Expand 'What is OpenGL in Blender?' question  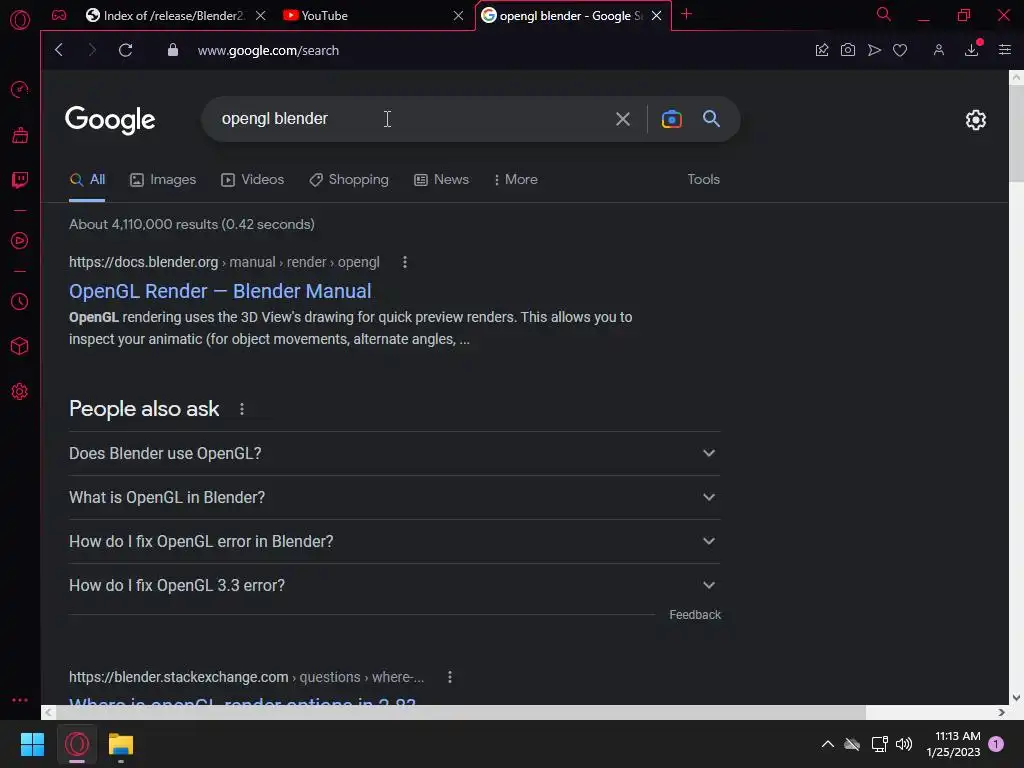394,498
